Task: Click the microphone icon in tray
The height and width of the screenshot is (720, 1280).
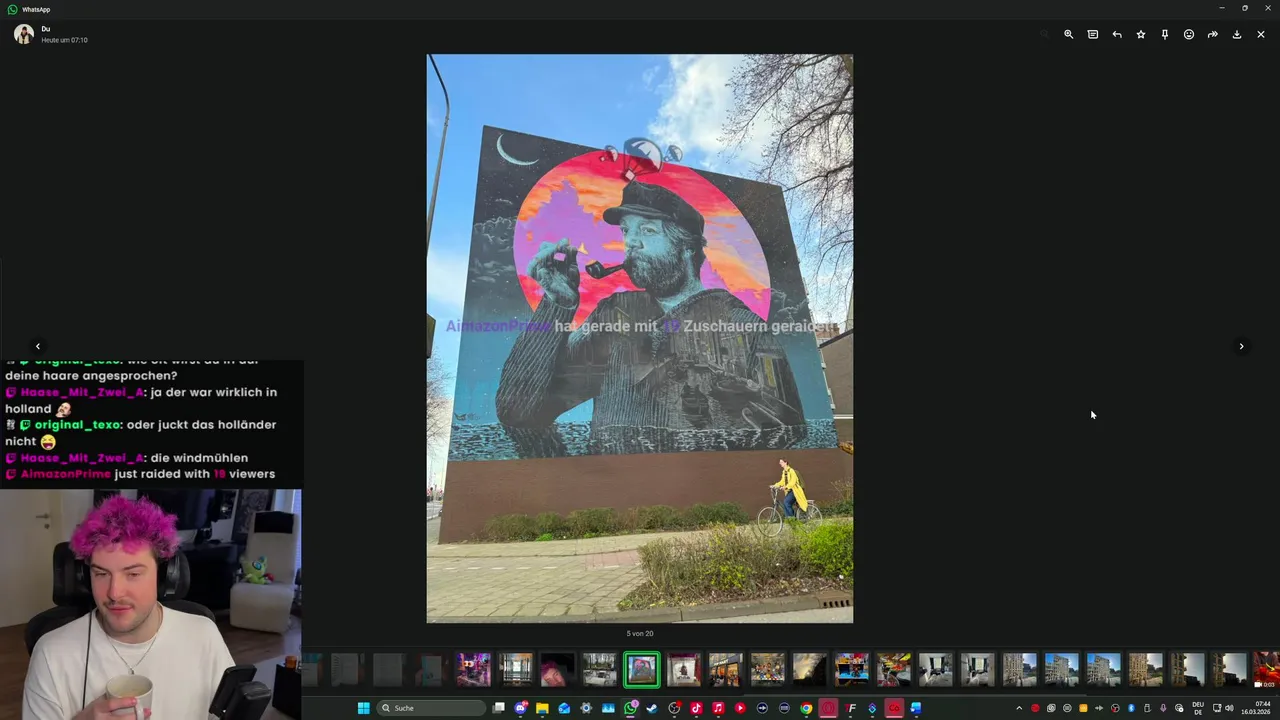Action: pyautogui.click(x=1163, y=708)
